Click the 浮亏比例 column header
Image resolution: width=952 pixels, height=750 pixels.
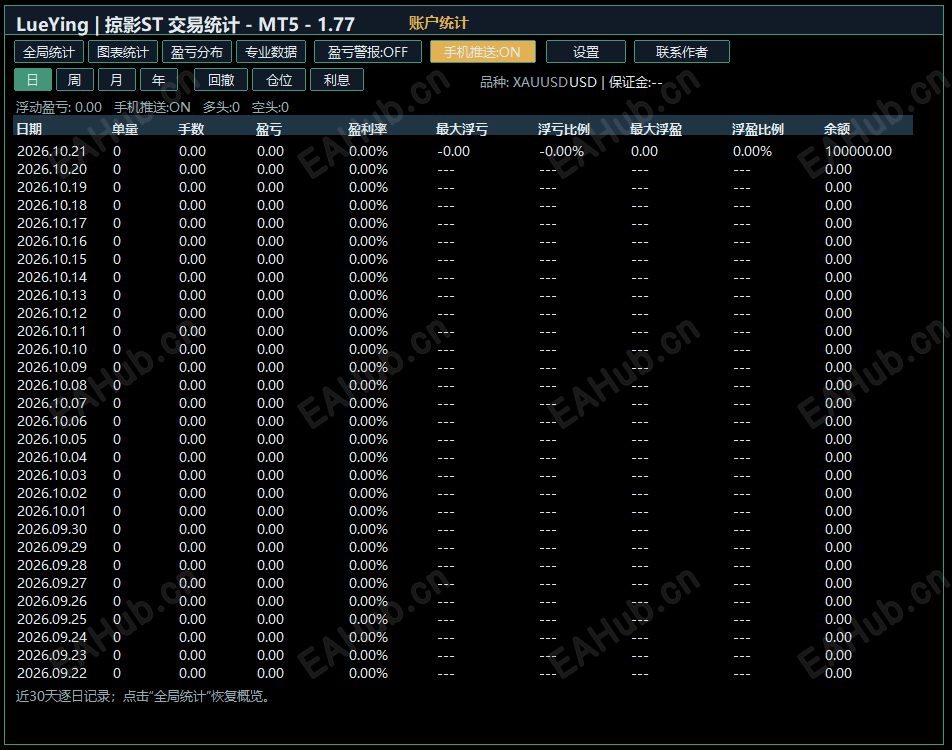563,129
